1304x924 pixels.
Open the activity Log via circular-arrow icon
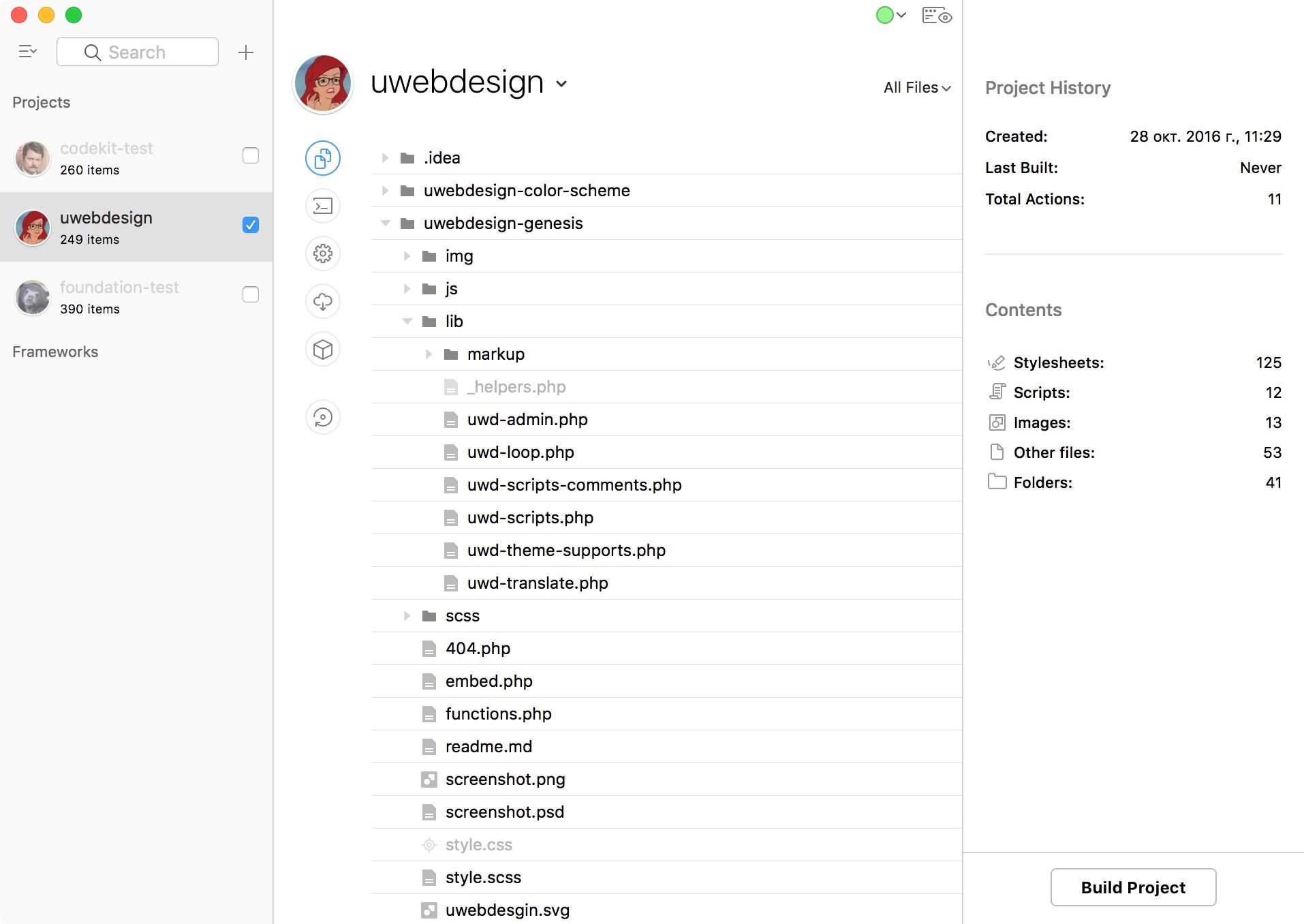(x=322, y=417)
